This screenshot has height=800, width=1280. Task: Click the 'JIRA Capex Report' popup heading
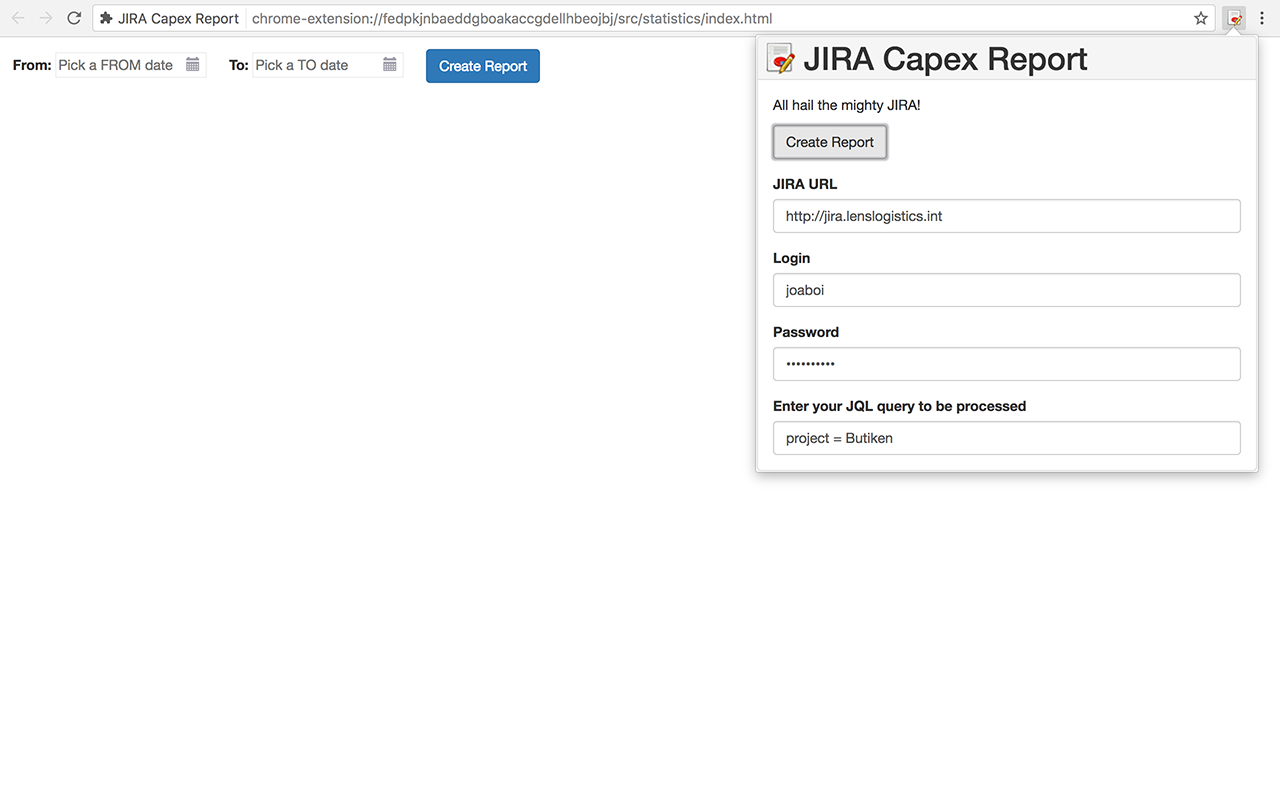(945, 59)
